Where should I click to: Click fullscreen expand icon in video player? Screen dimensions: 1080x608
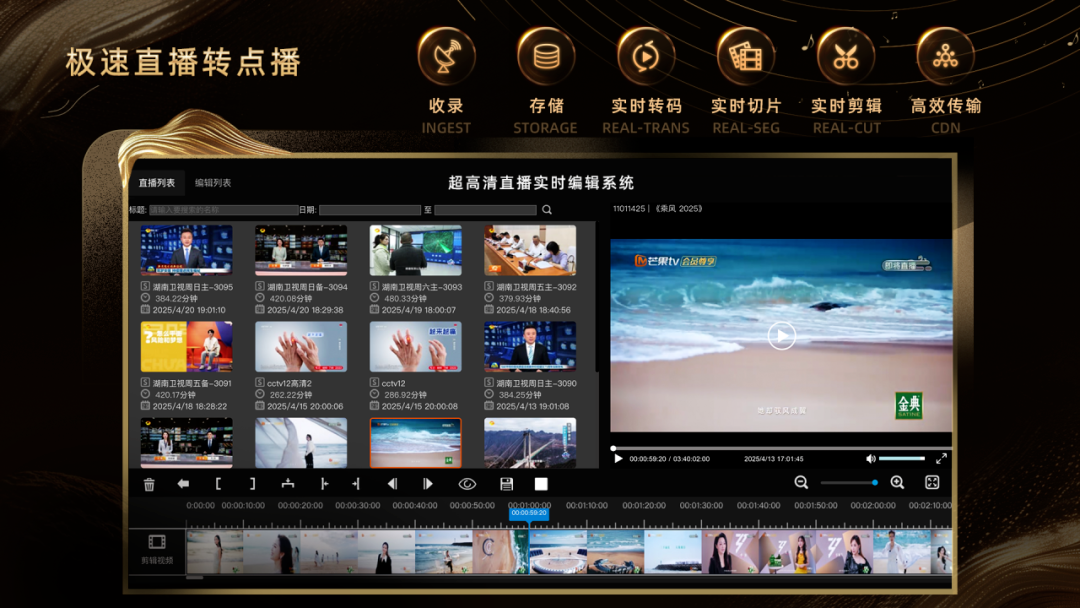(941, 458)
